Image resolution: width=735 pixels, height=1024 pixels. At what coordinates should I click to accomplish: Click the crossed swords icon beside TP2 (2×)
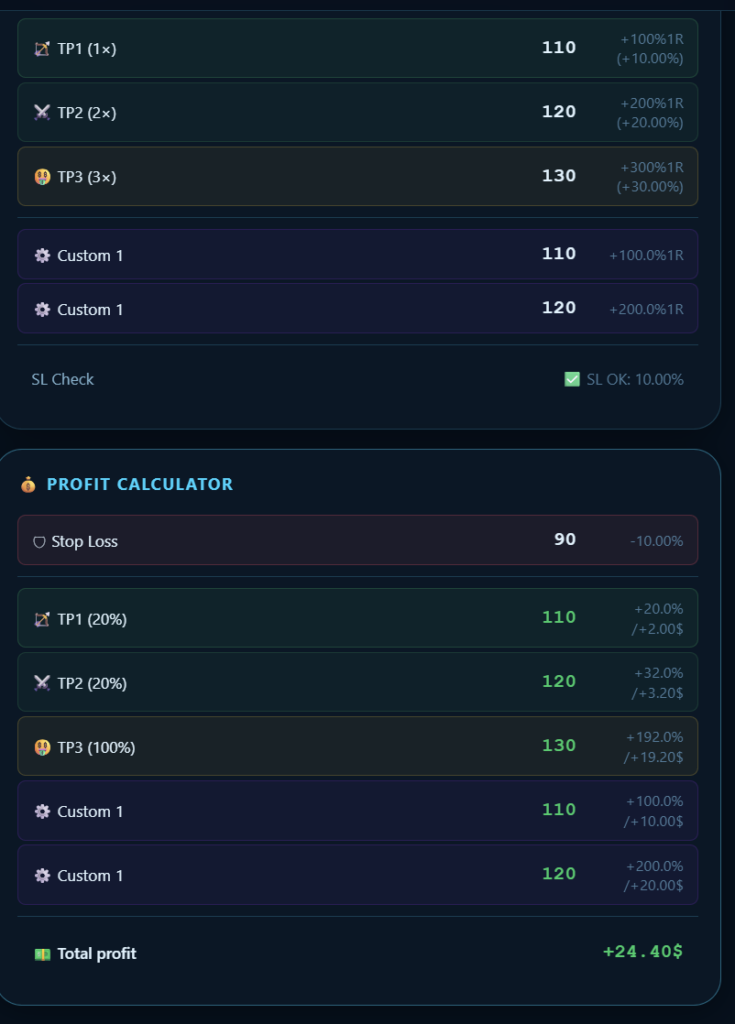pyautogui.click(x=42, y=113)
